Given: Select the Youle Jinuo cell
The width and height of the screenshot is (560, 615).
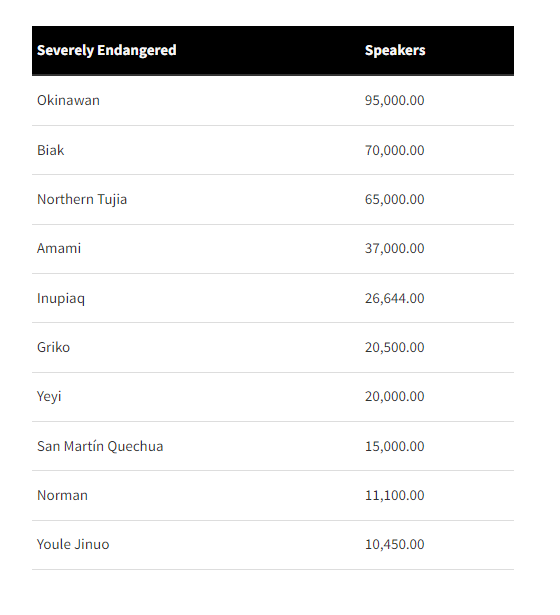Looking at the screenshot, I should (x=73, y=544).
